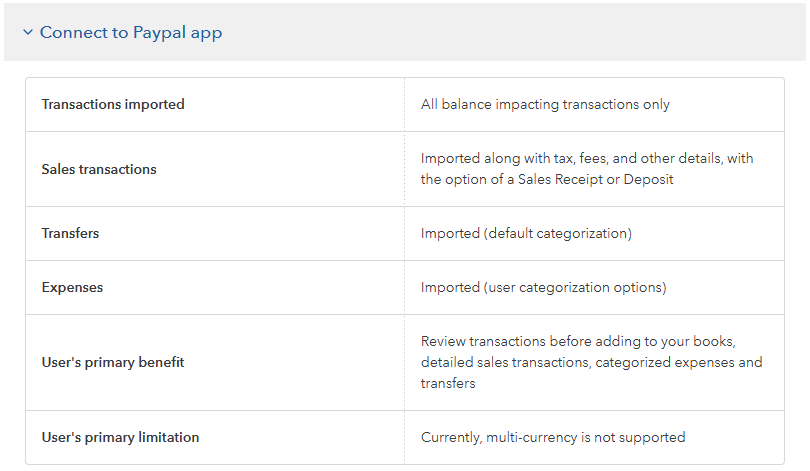Screen dimensions: 810x471
Task: Click empty gray area of the header bar
Action: [x=520, y=33]
